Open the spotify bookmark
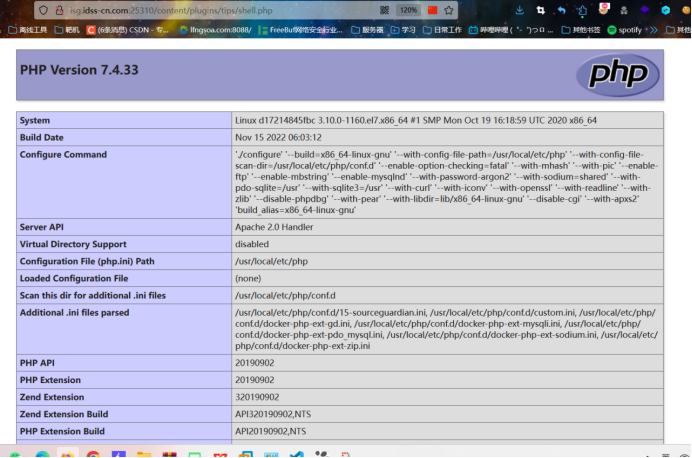Viewport: 692px width, 458px height. tap(624, 30)
